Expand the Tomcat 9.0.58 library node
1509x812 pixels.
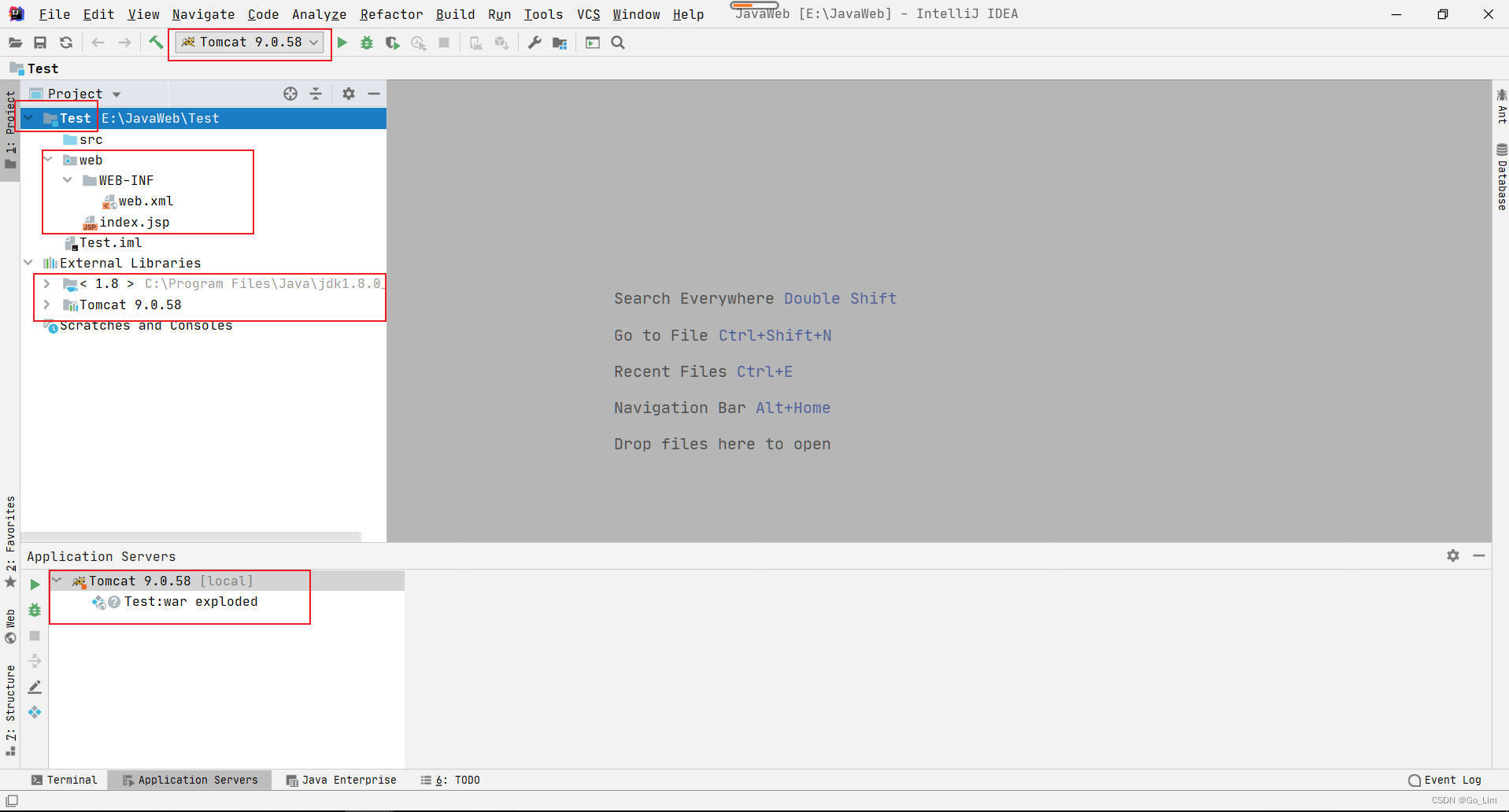click(47, 304)
